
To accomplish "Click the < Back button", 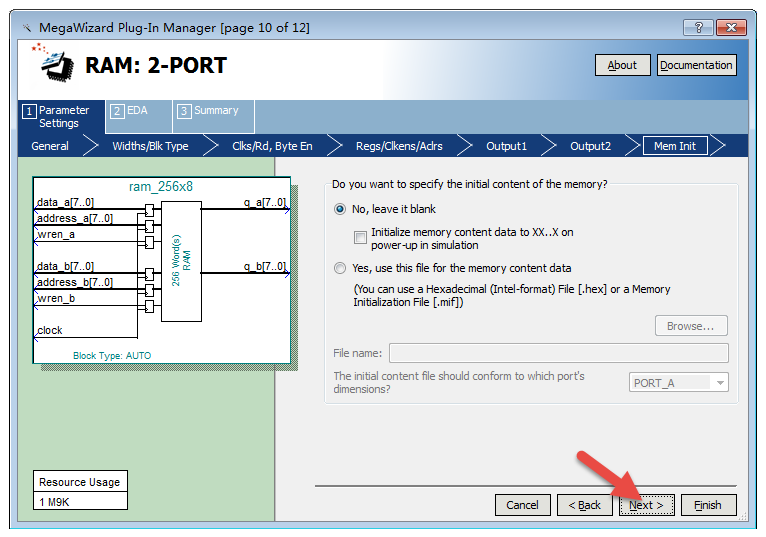I will [x=584, y=505].
